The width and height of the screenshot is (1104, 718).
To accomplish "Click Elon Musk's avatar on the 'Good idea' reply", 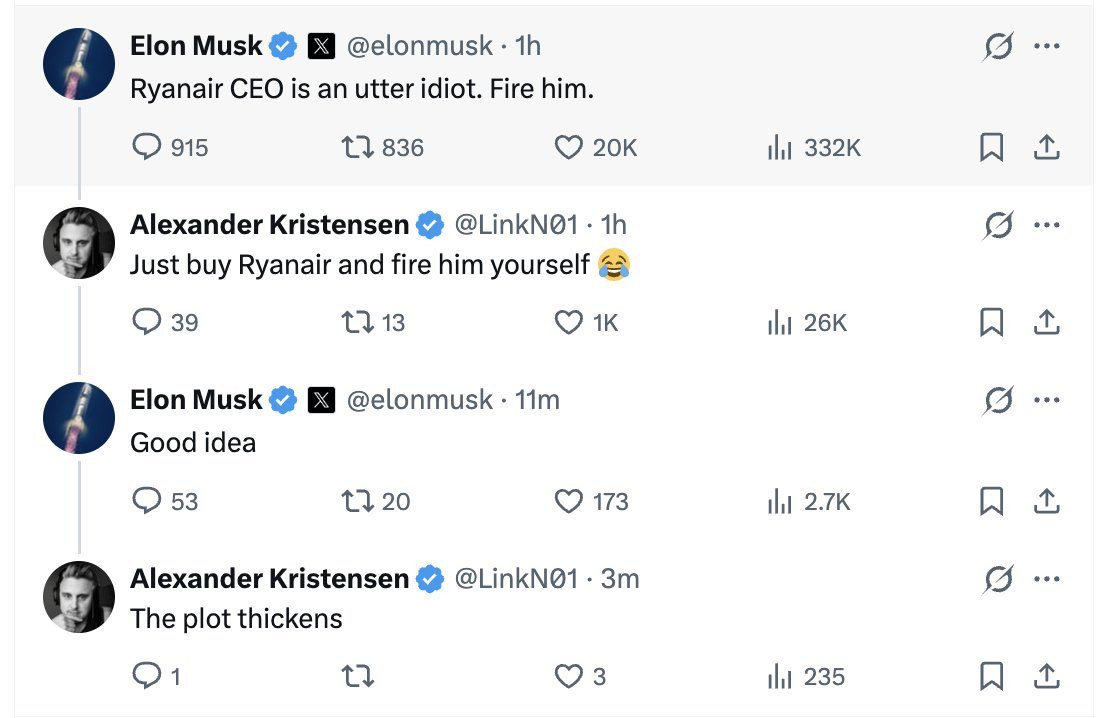I will point(79,419).
